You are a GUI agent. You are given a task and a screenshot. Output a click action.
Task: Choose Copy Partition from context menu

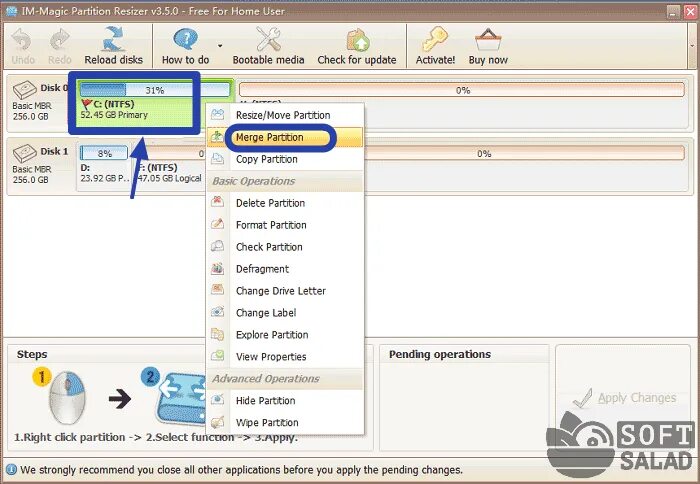coord(285,159)
